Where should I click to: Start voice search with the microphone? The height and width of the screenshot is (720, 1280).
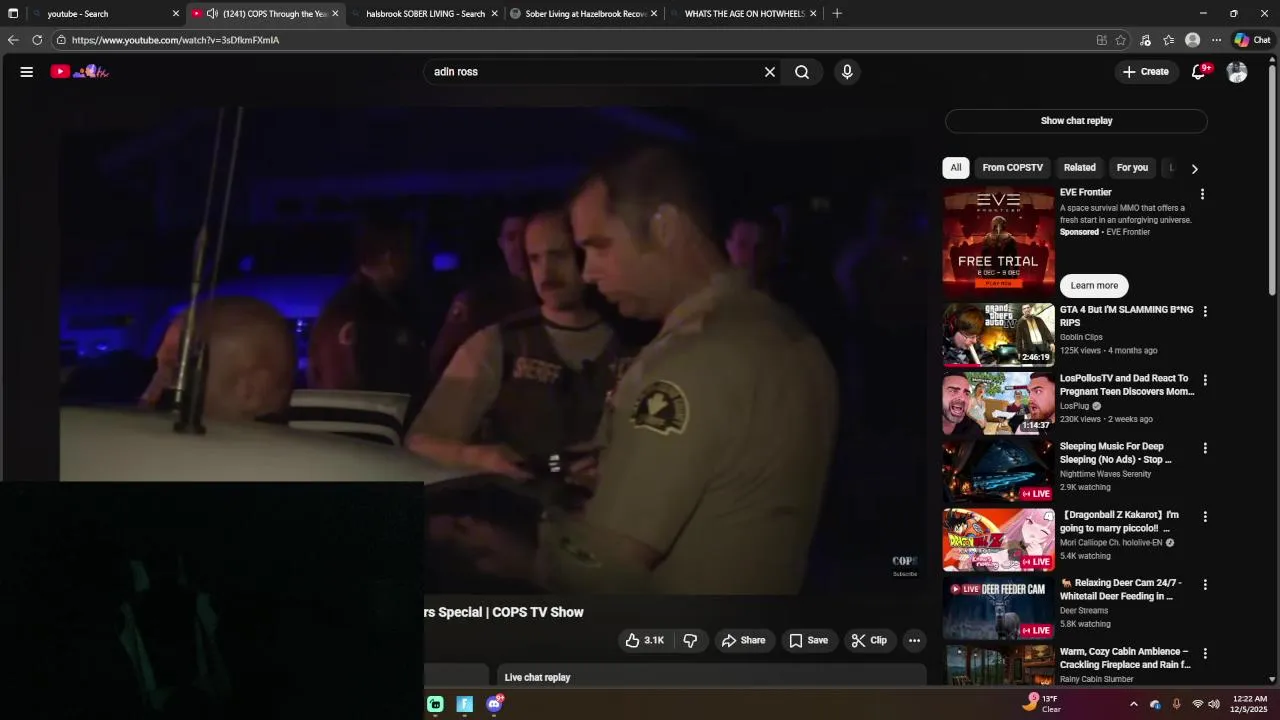(x=847, y=72)
